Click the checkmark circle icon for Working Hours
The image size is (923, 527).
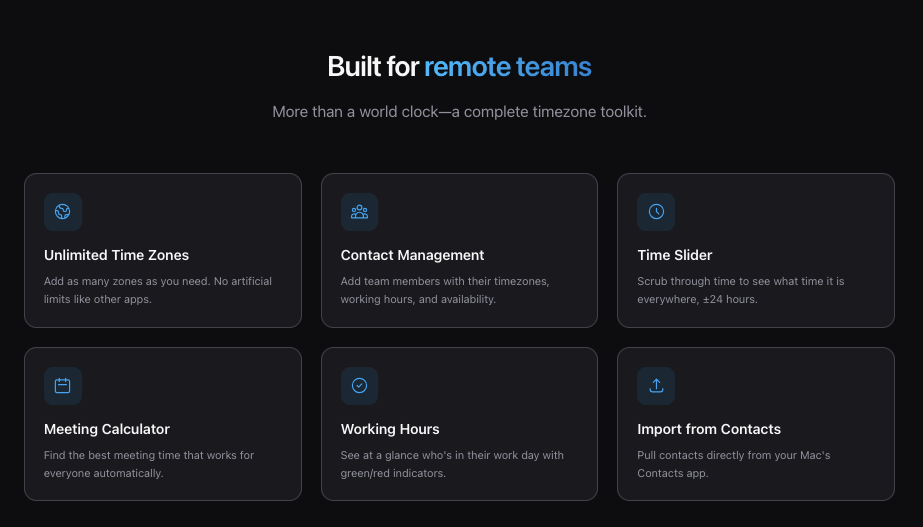tap(359, 386)
